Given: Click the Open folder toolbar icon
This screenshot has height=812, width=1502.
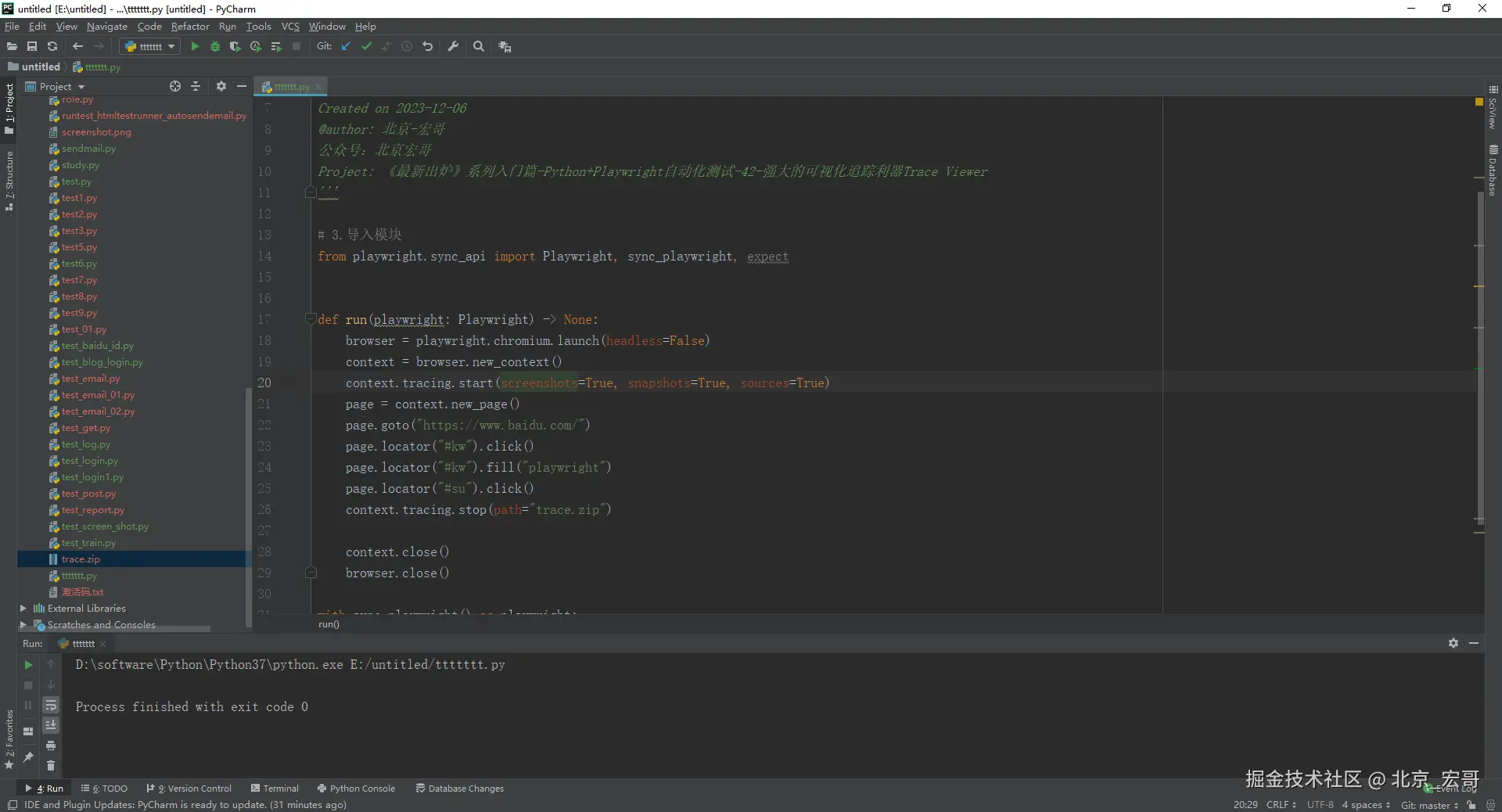Looking at the screenshot, I should click(x=12, y=47).
